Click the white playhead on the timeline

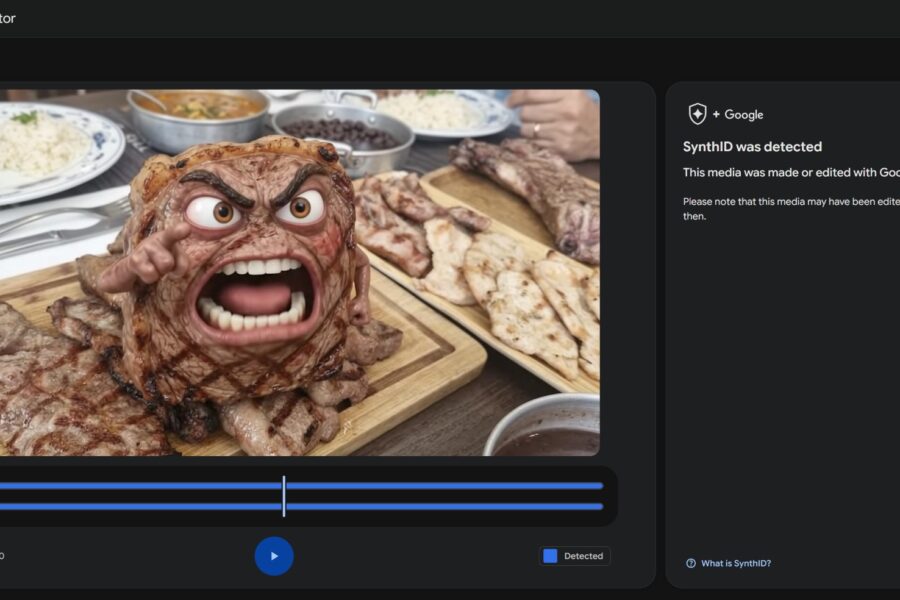pos(284,496)
